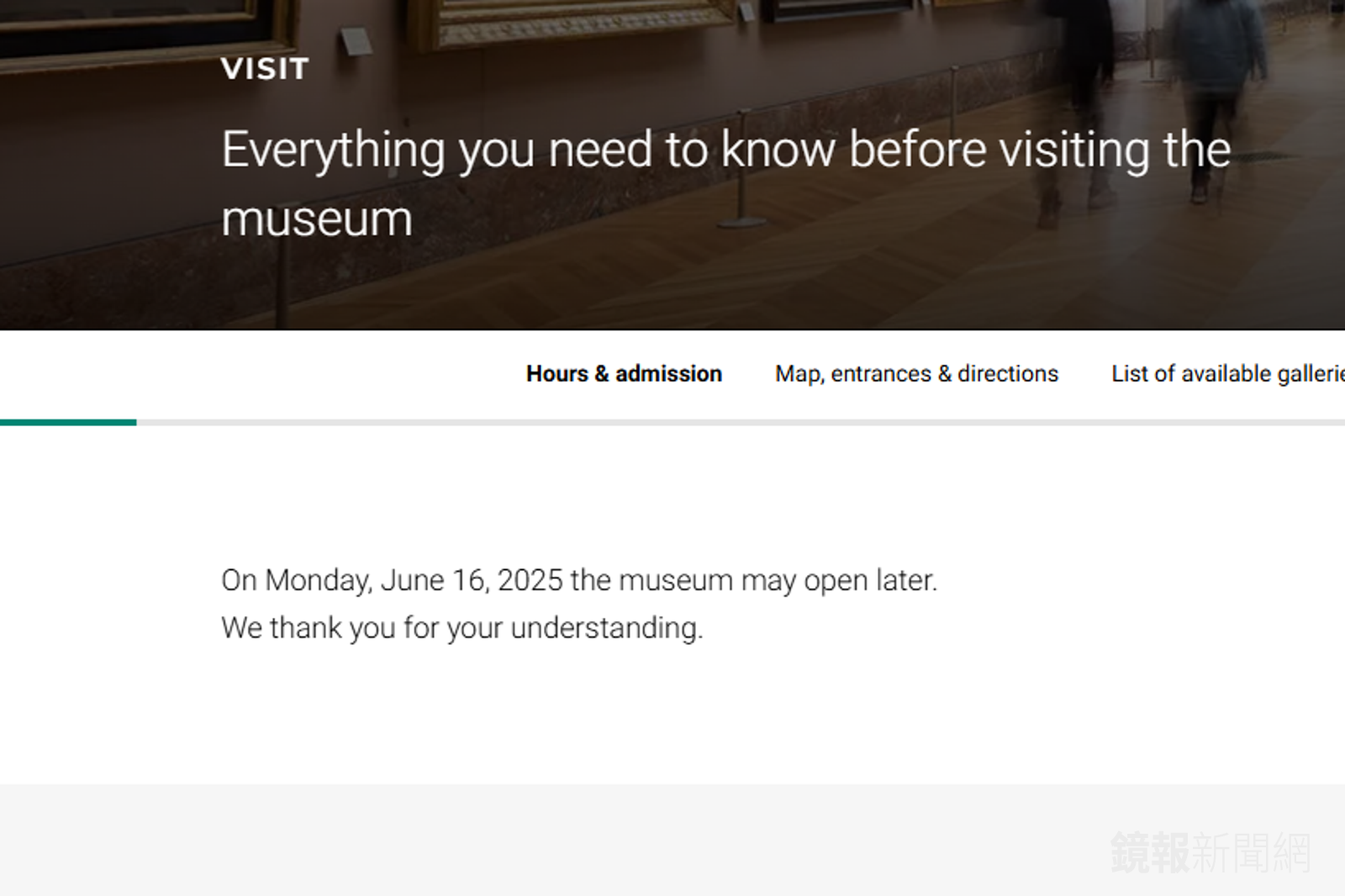Click the 'Everything you need to know' headline
1345x896 pixels.
725,151
